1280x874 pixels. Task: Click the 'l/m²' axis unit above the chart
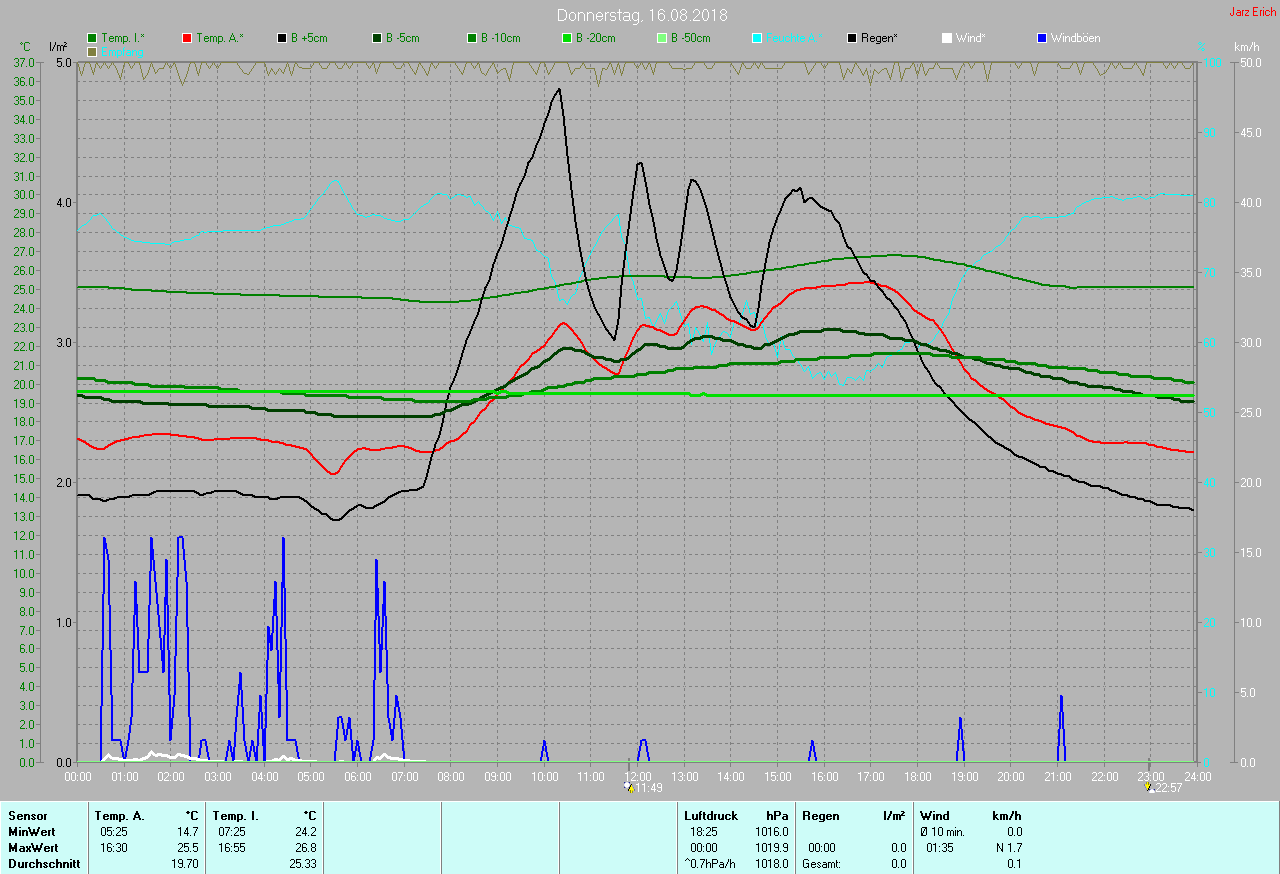pyautogui.click(x=58, y=47)
